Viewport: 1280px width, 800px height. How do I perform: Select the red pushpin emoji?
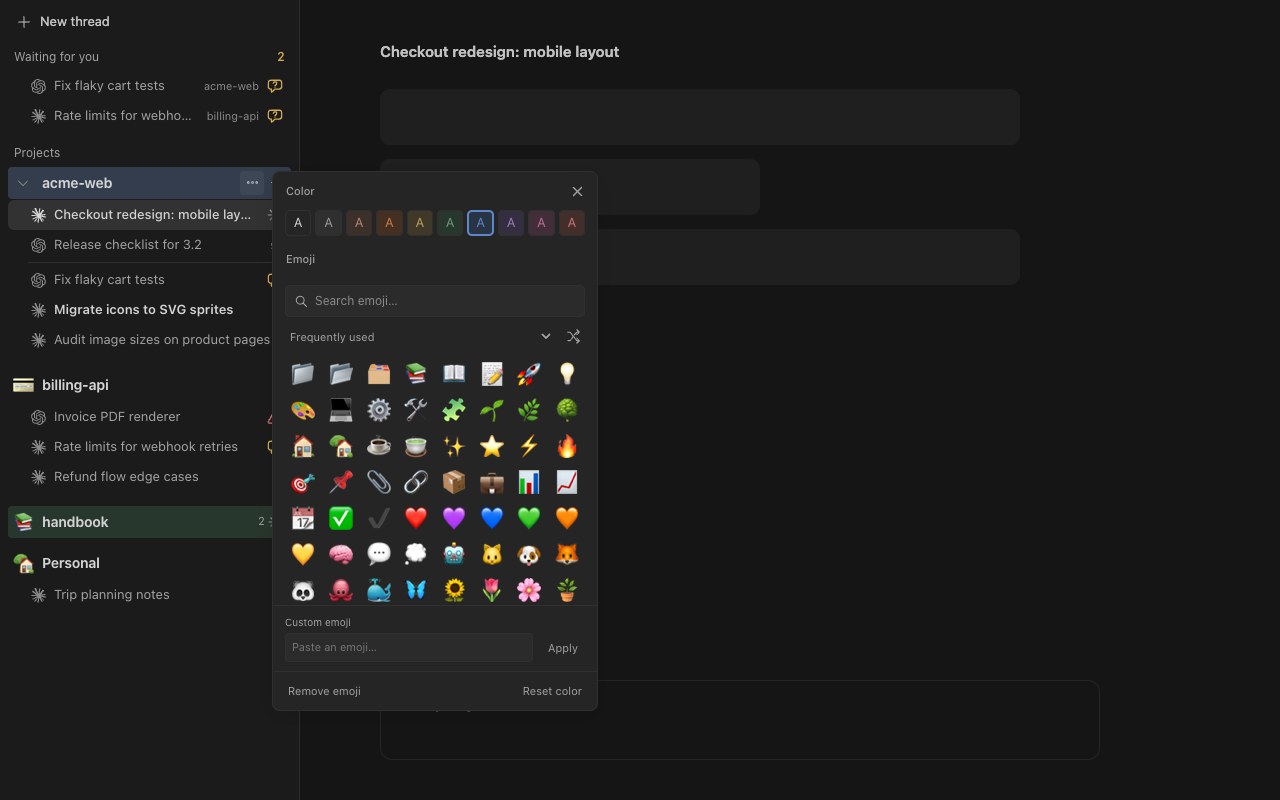341,482
